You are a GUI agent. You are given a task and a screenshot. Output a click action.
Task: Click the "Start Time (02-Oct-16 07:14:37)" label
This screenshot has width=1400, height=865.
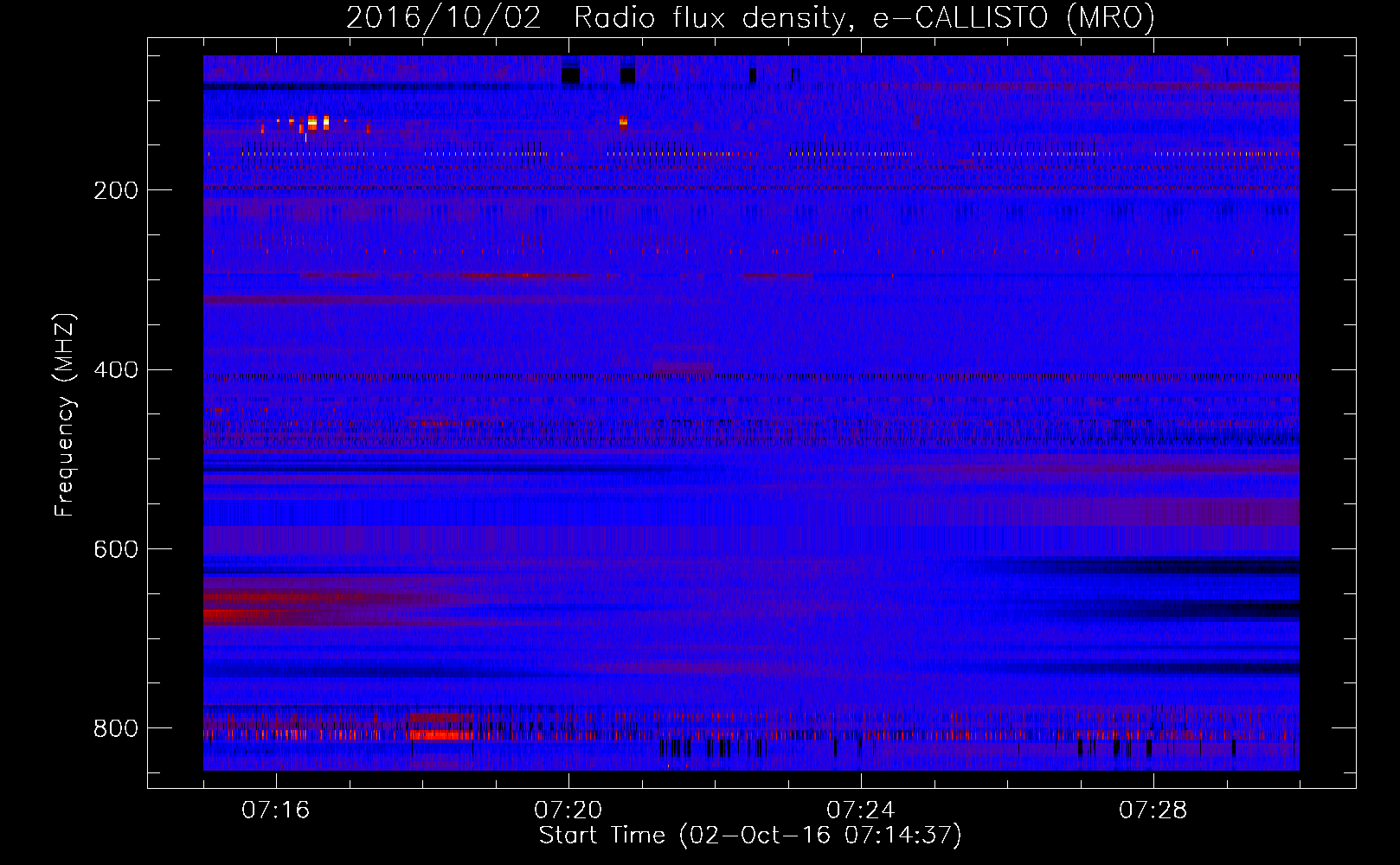(750, 836)
